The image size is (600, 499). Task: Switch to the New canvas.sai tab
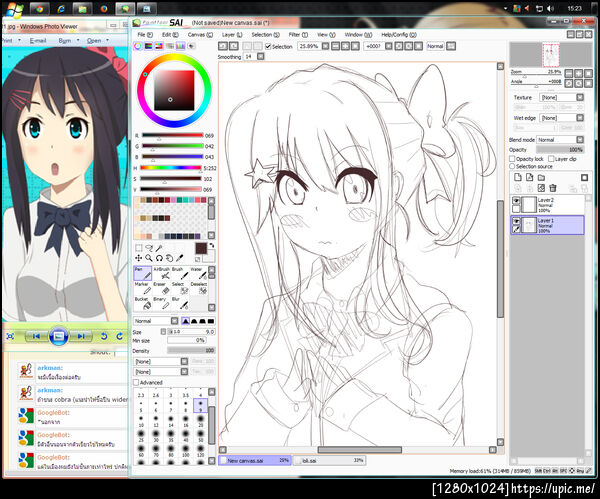[x=254, y=460]
